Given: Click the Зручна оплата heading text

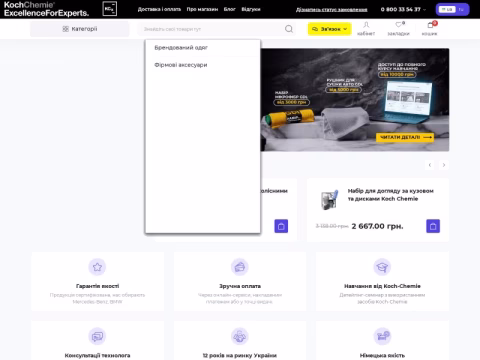Looking at the screenshot, I should pyautogui.click(x=240, y=286).
